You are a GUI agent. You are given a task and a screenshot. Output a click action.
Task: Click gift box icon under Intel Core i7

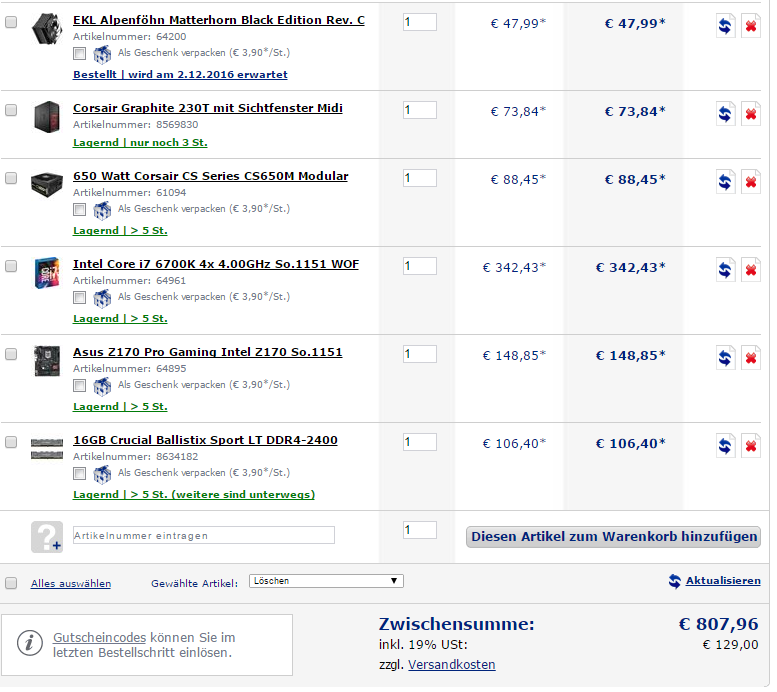point(102,298)
